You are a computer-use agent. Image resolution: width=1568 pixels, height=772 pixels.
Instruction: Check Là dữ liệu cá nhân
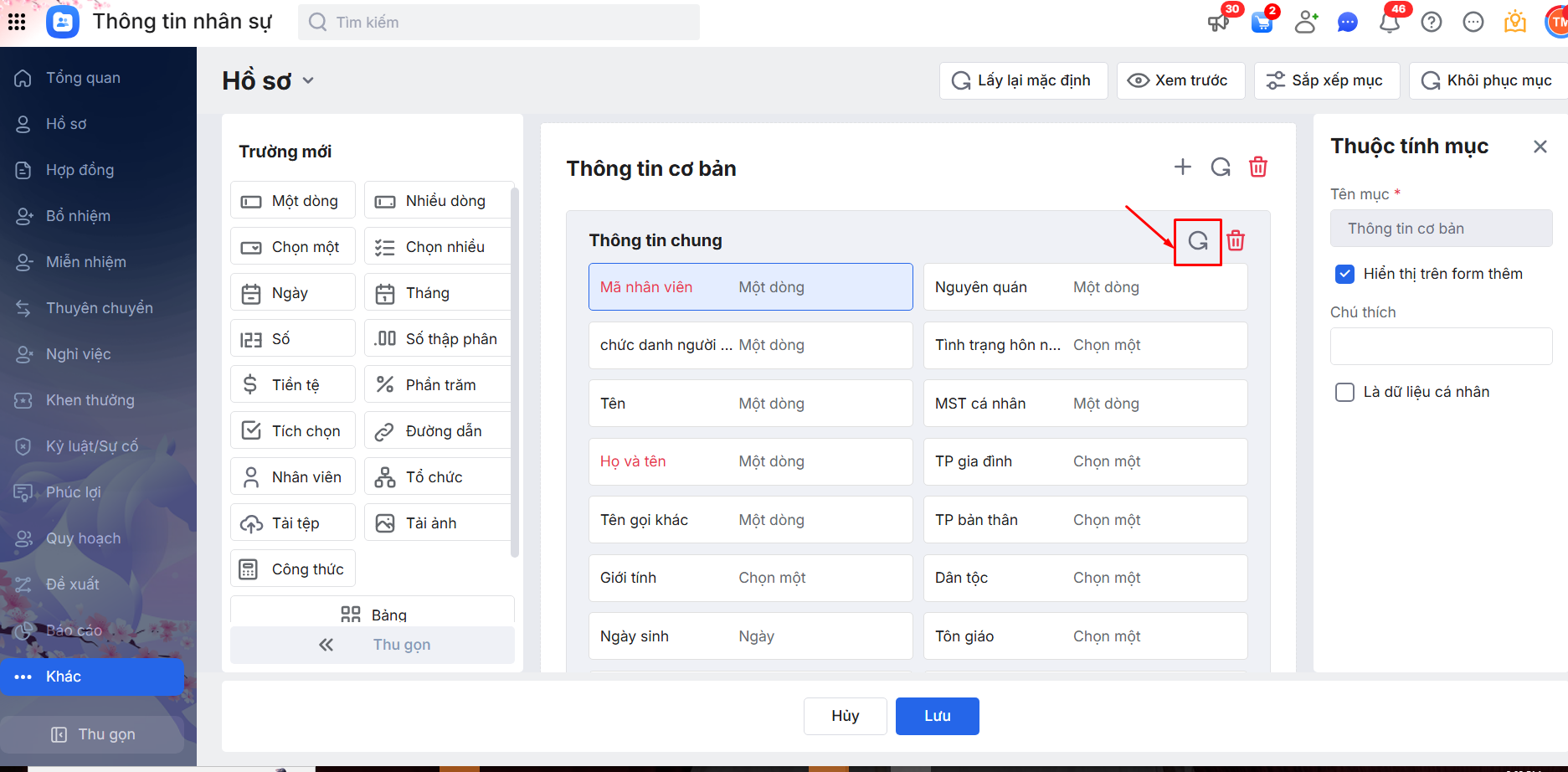tap(1344, 392)
